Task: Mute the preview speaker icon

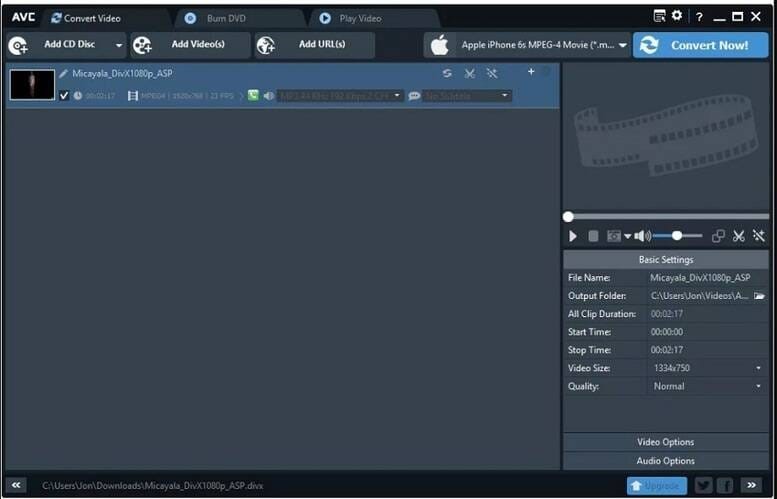Action: (642, 236)
